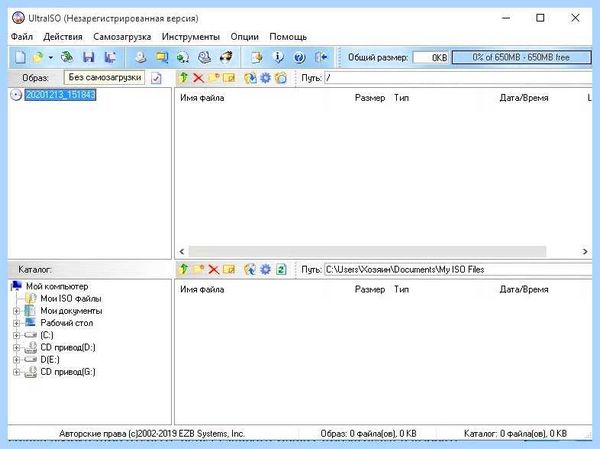Screen dimensions: 600x449
Task: Click add-to-image icon in the Каталог toolbar
Action: tap(250, 269)
